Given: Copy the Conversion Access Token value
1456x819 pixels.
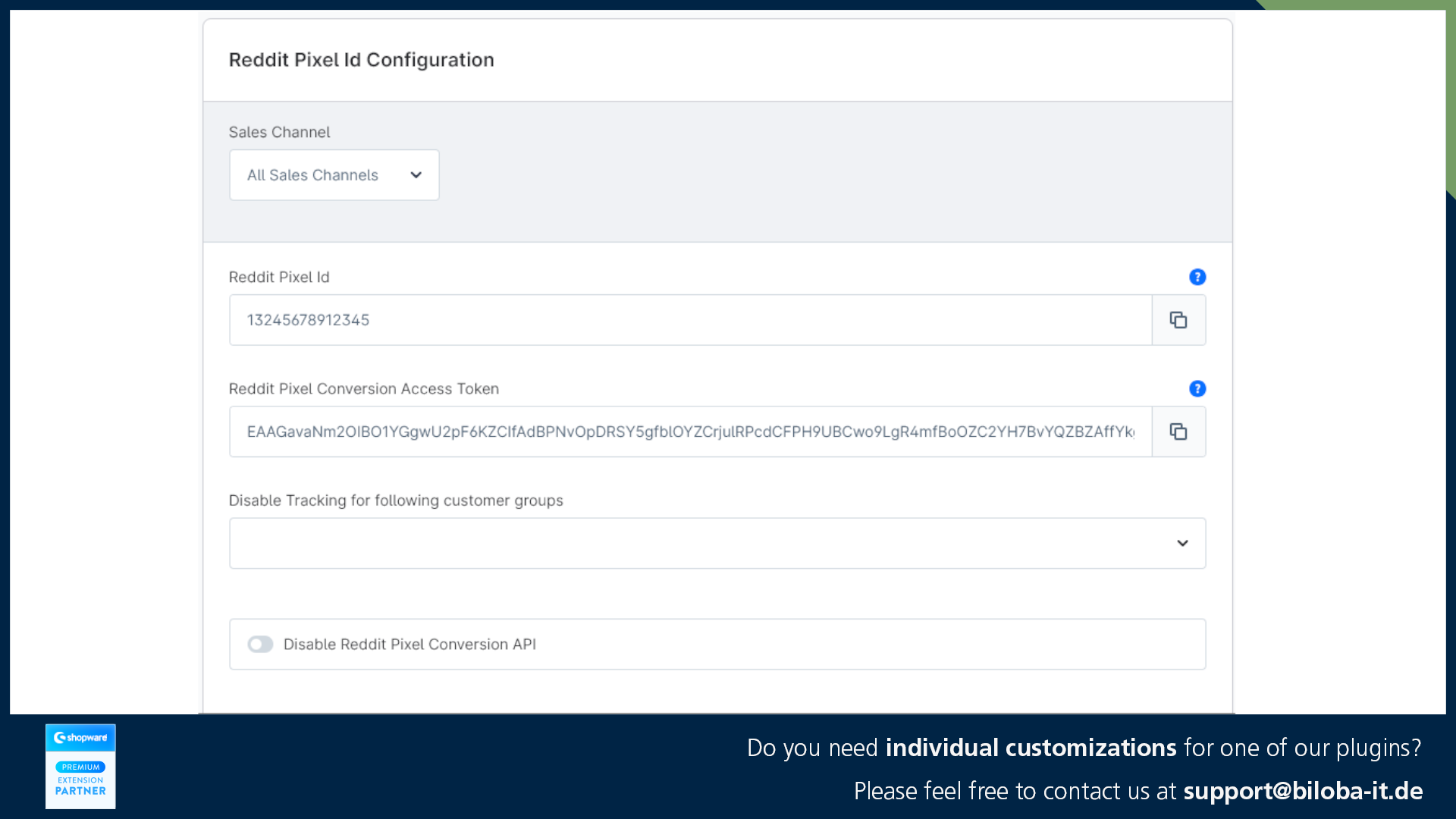Looking at the screenshot, I should click(x=1178, y=431).
